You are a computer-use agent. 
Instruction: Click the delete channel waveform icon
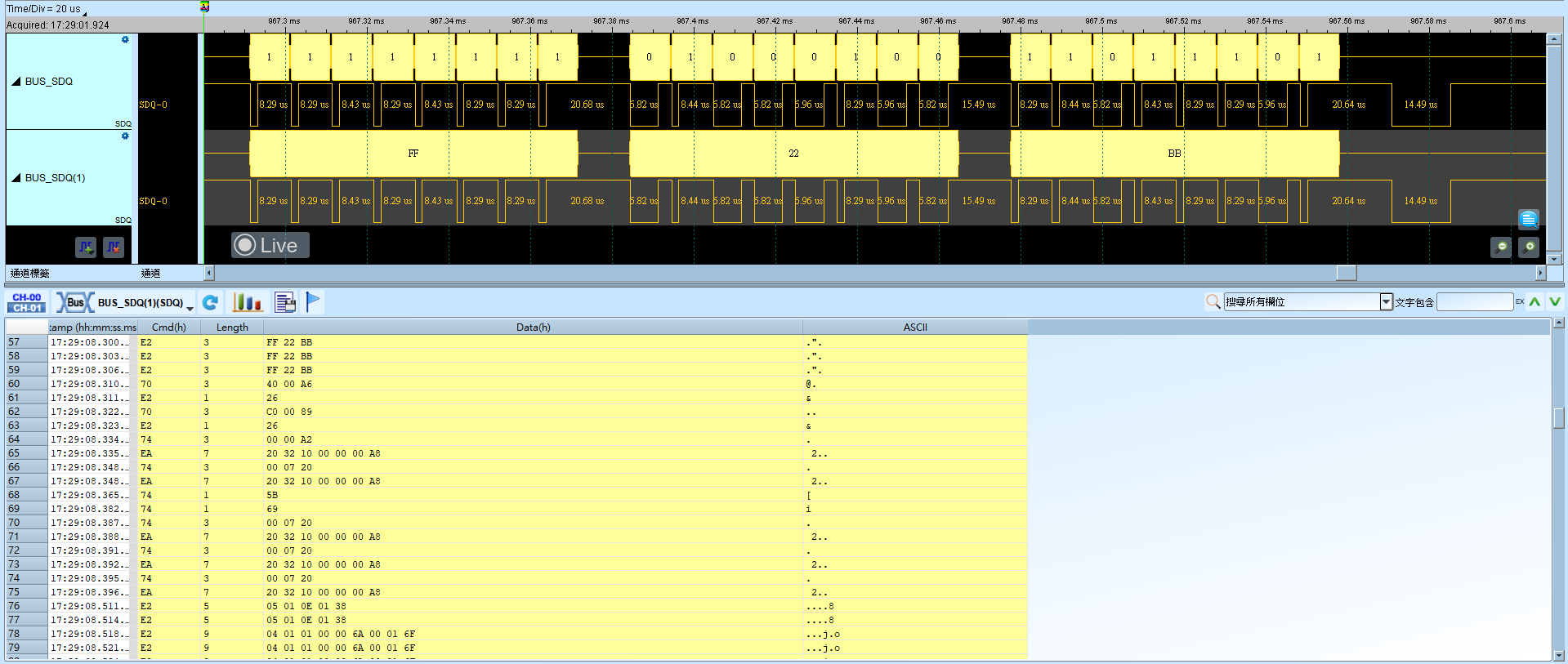[114, 247]
